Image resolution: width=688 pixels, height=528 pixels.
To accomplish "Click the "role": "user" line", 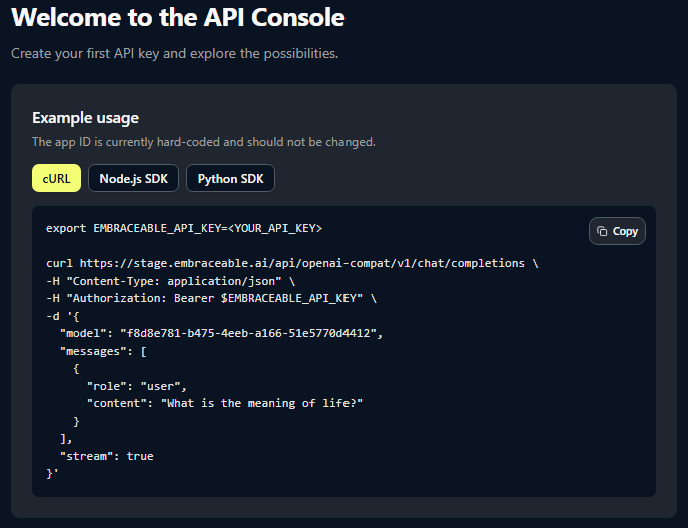I will pyautogui.click(x=136, y=386).
